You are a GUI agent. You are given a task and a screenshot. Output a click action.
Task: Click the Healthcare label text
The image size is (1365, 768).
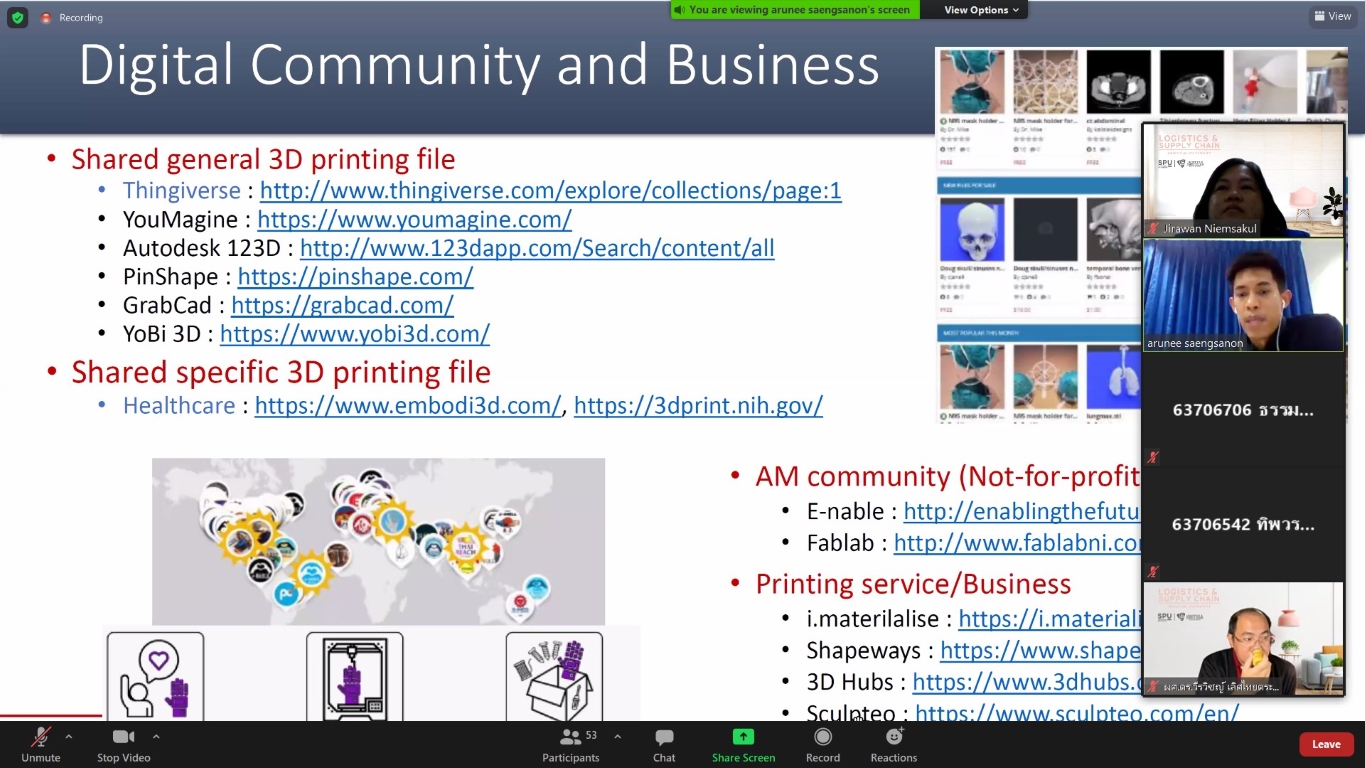coord(179,405)
